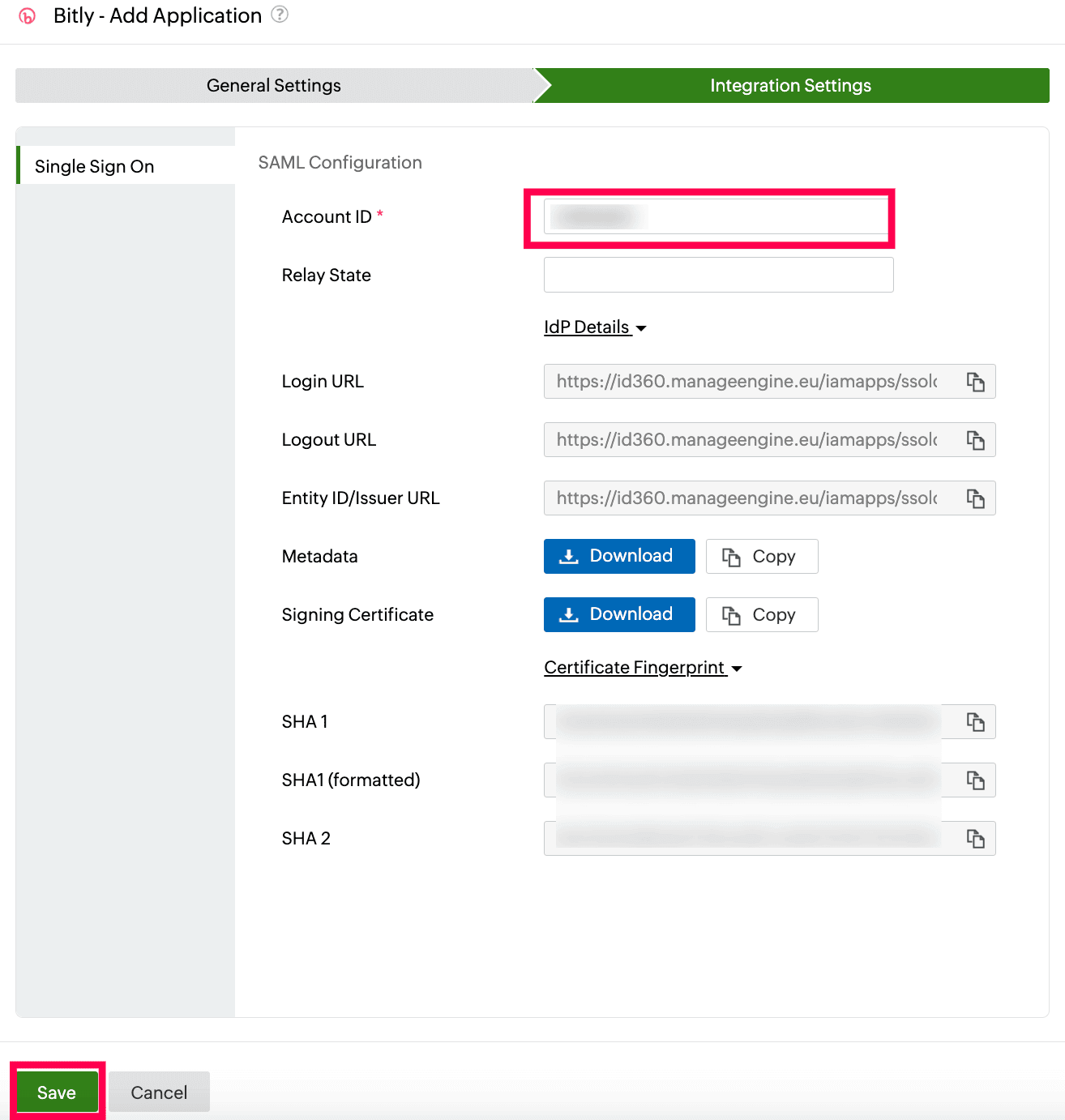The image size is (1065, 1120).
Task: Select Single Sign On sidebar tab
Action: click(x=126, y=166)
